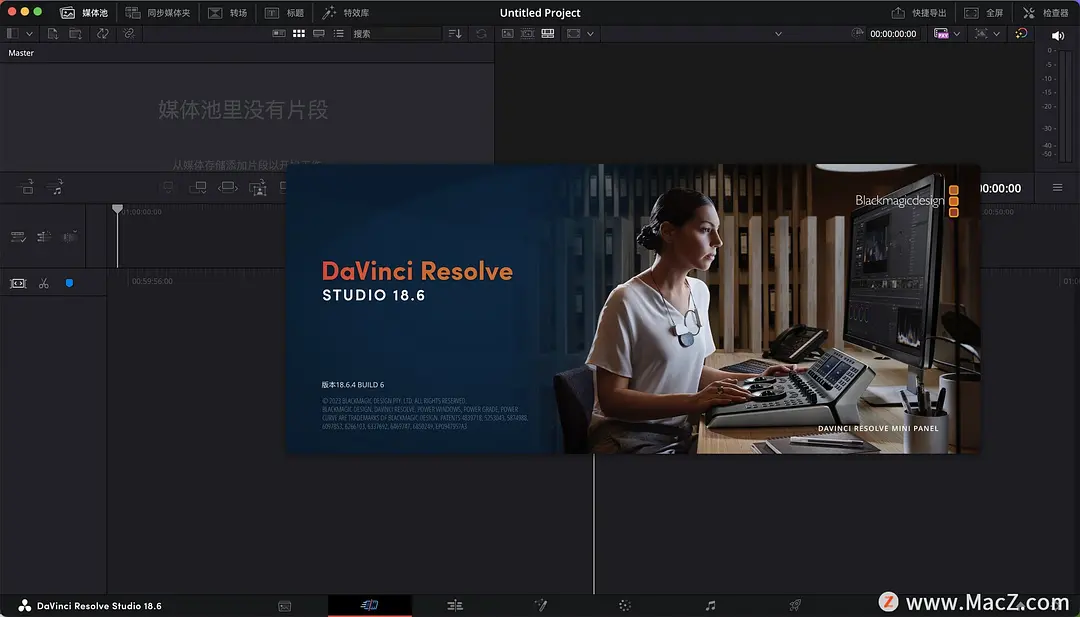
Task: Open the Sync Bin panel
Action: tap(158, 12)
